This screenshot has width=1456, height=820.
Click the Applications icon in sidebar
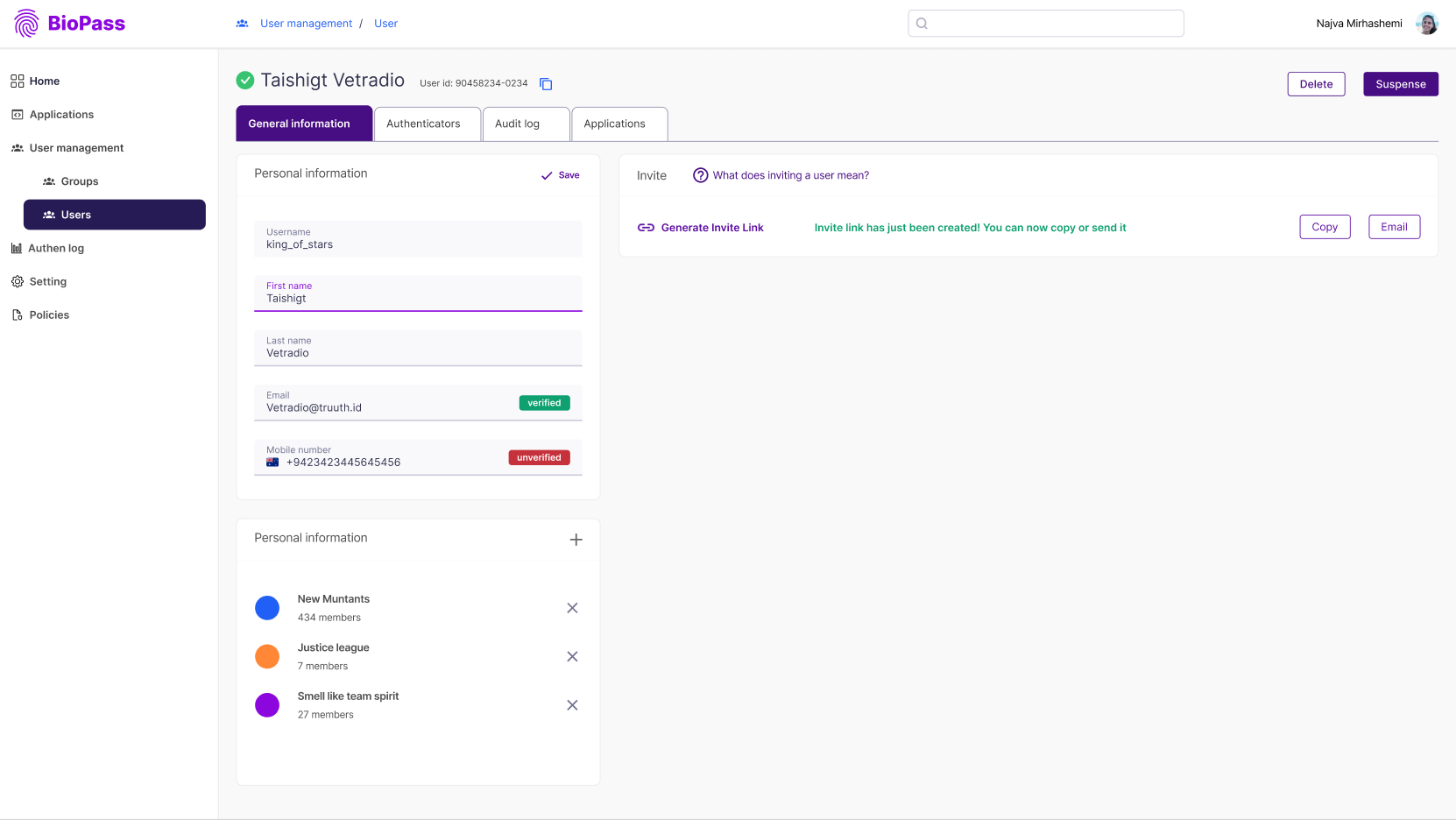click(18, 115)
